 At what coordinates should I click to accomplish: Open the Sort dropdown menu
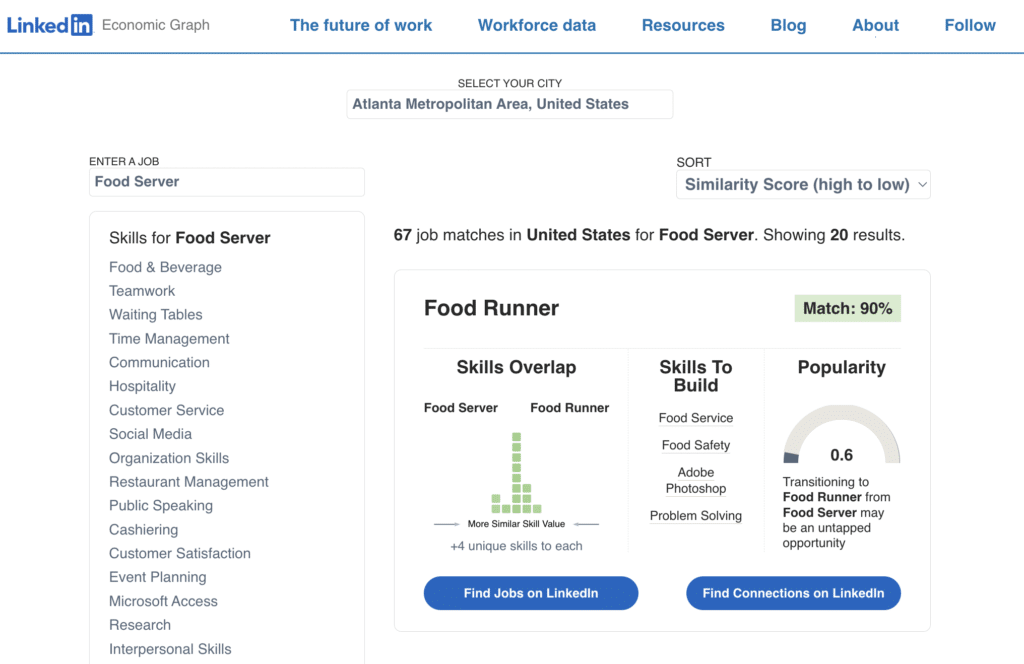click(803, 184)
